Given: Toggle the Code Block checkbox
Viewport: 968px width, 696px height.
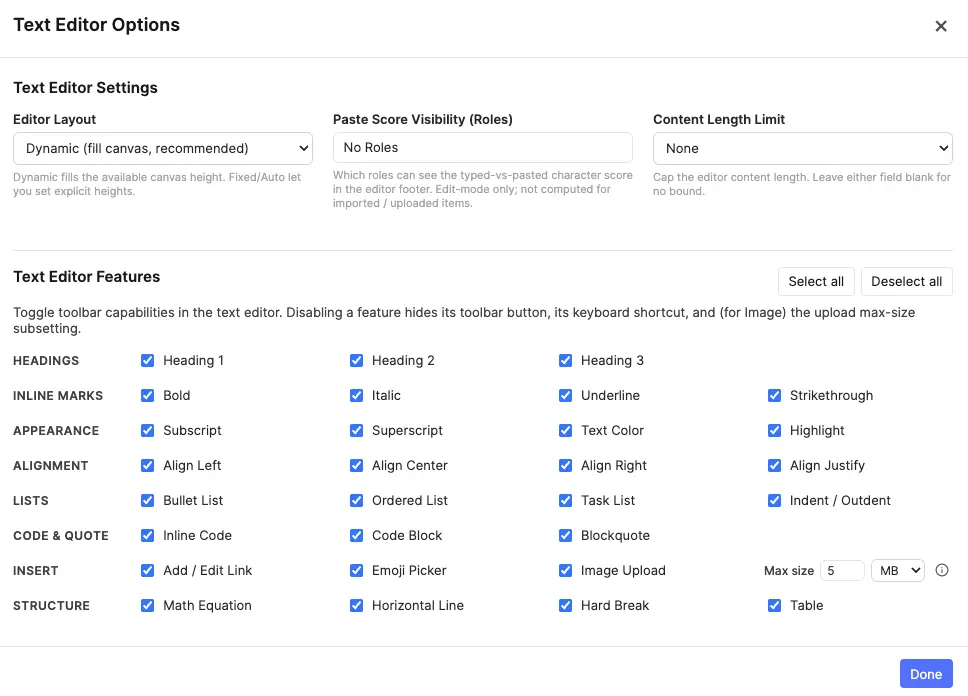Looking at the screenshot, I should 356,535.
